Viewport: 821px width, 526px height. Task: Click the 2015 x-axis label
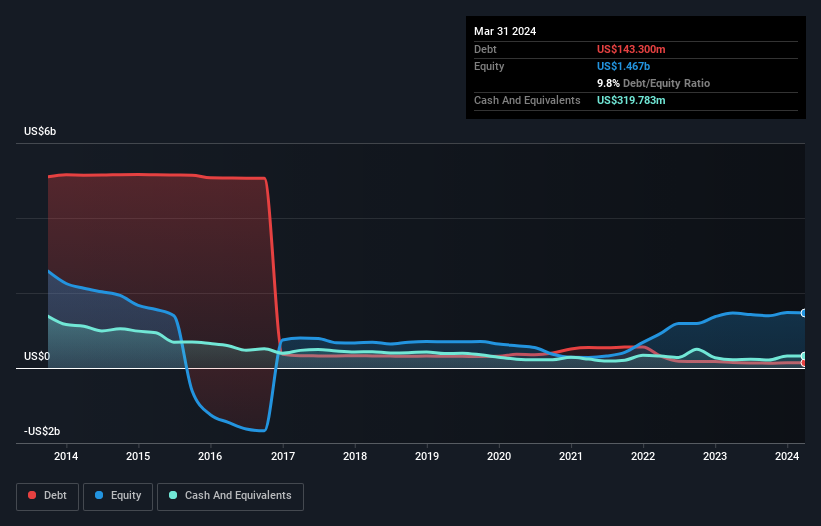click(138, 456)
